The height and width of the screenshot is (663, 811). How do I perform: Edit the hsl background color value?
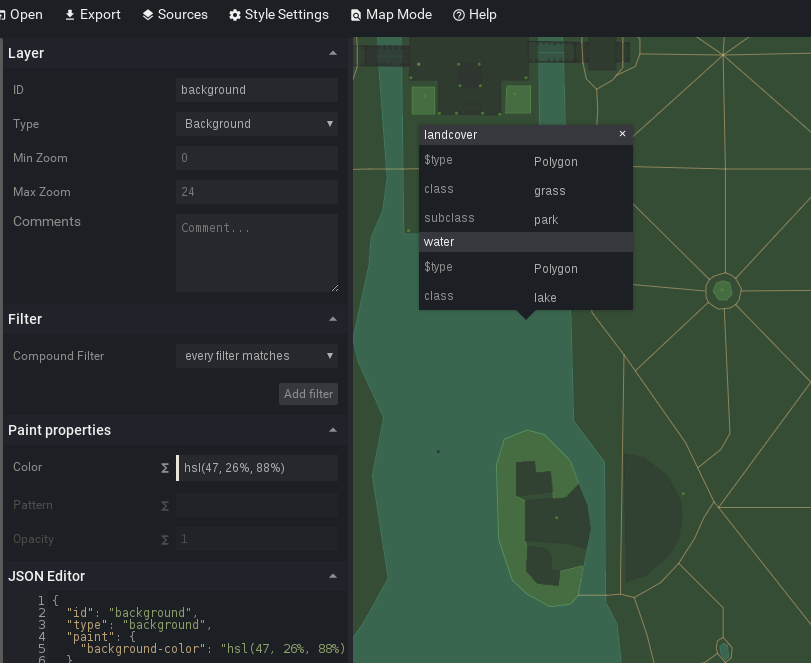257,467
